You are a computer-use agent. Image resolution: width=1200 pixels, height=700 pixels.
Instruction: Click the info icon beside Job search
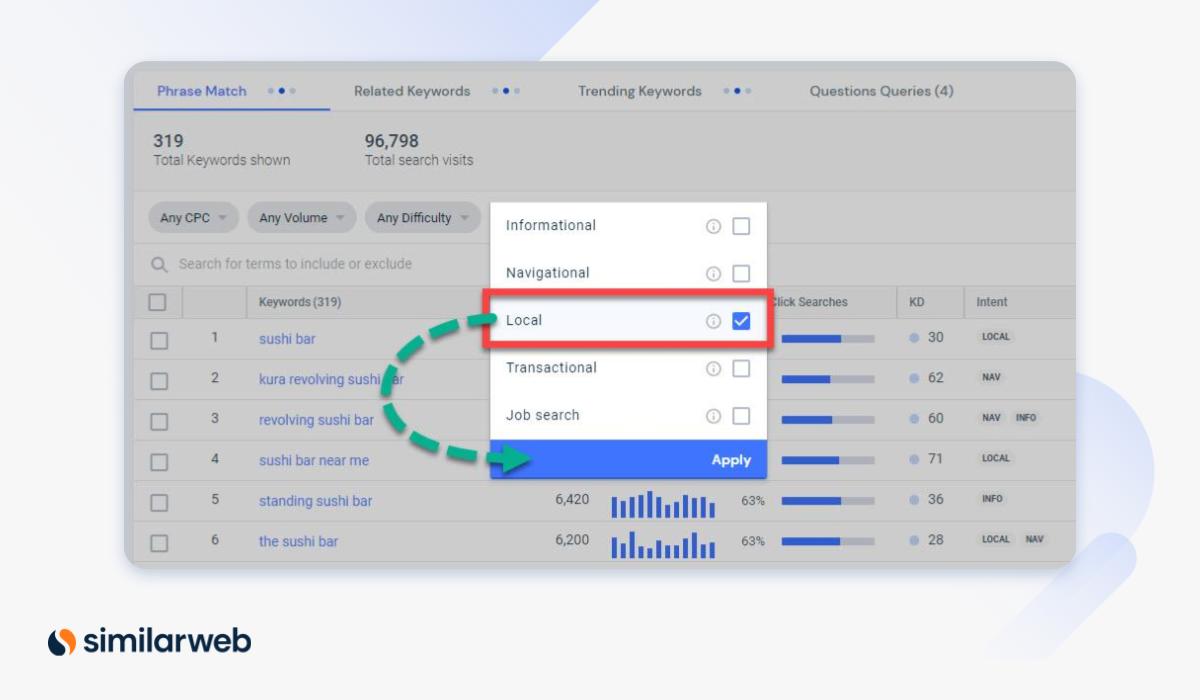712,415
